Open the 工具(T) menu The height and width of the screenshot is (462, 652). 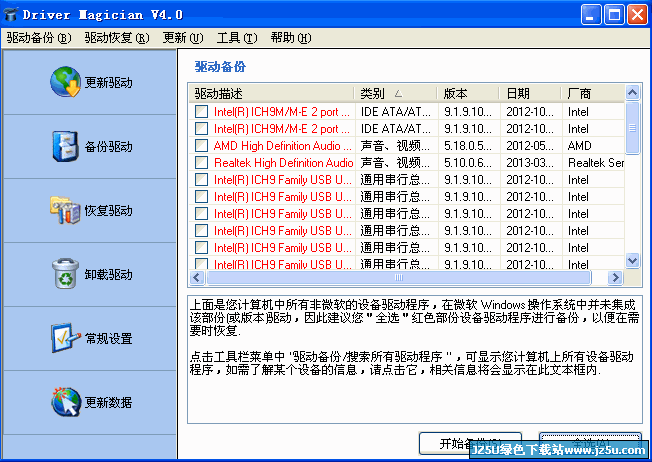(x=237, y=38)
